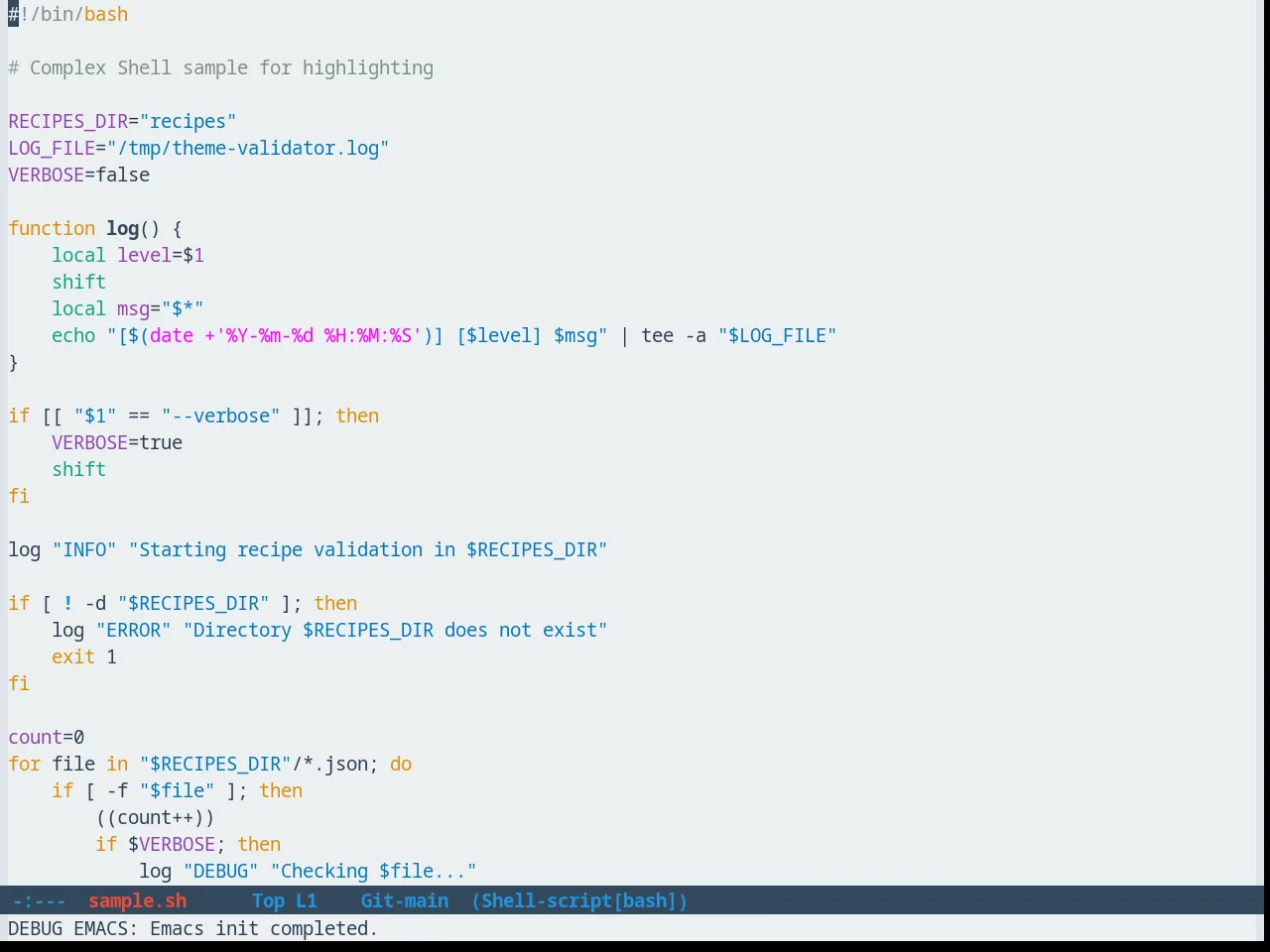Click the "ERROR" string
This screenshot has height=952, width=1270.
[x=133, y=630]
